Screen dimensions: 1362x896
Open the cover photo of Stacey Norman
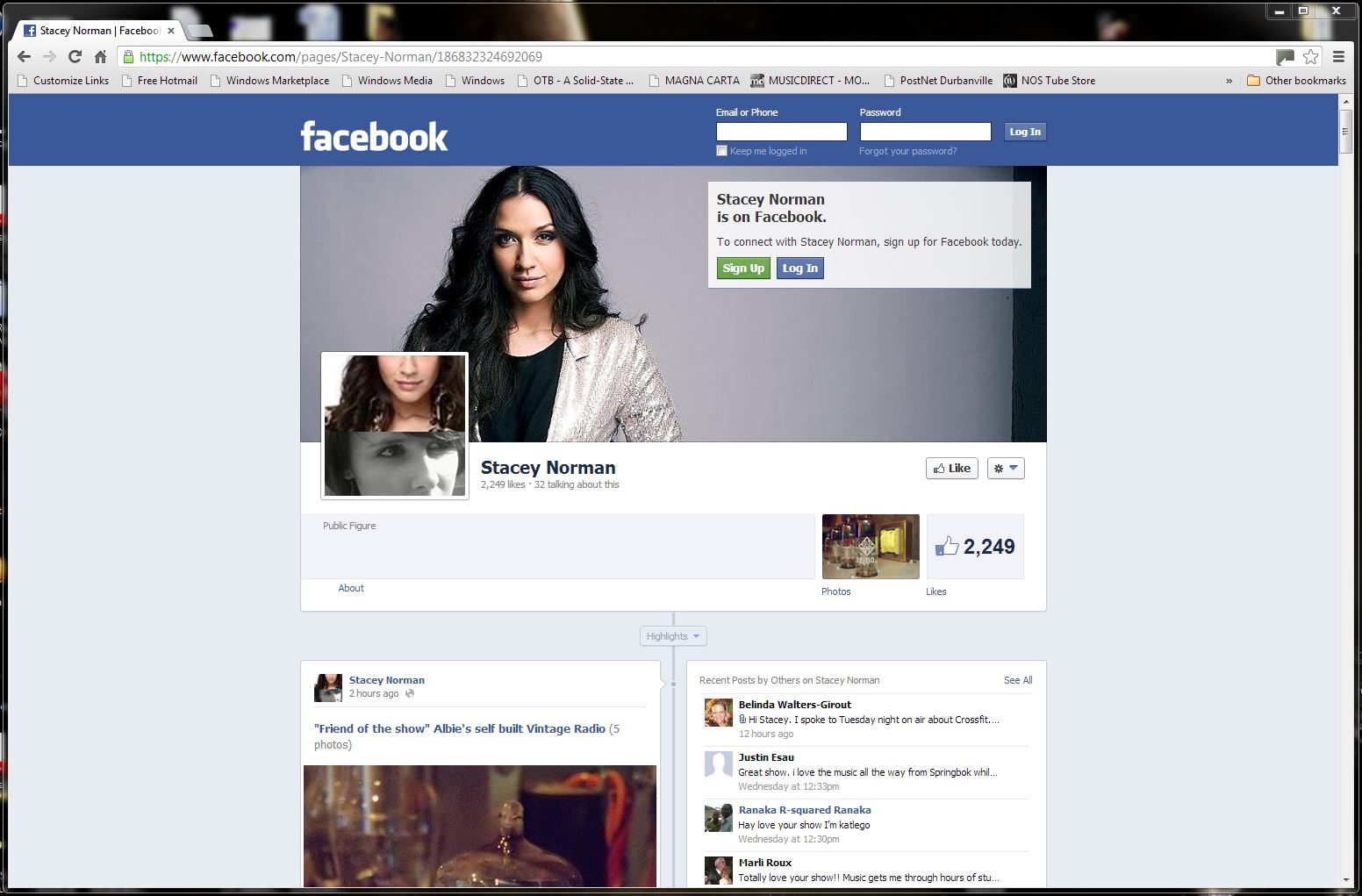673,304
